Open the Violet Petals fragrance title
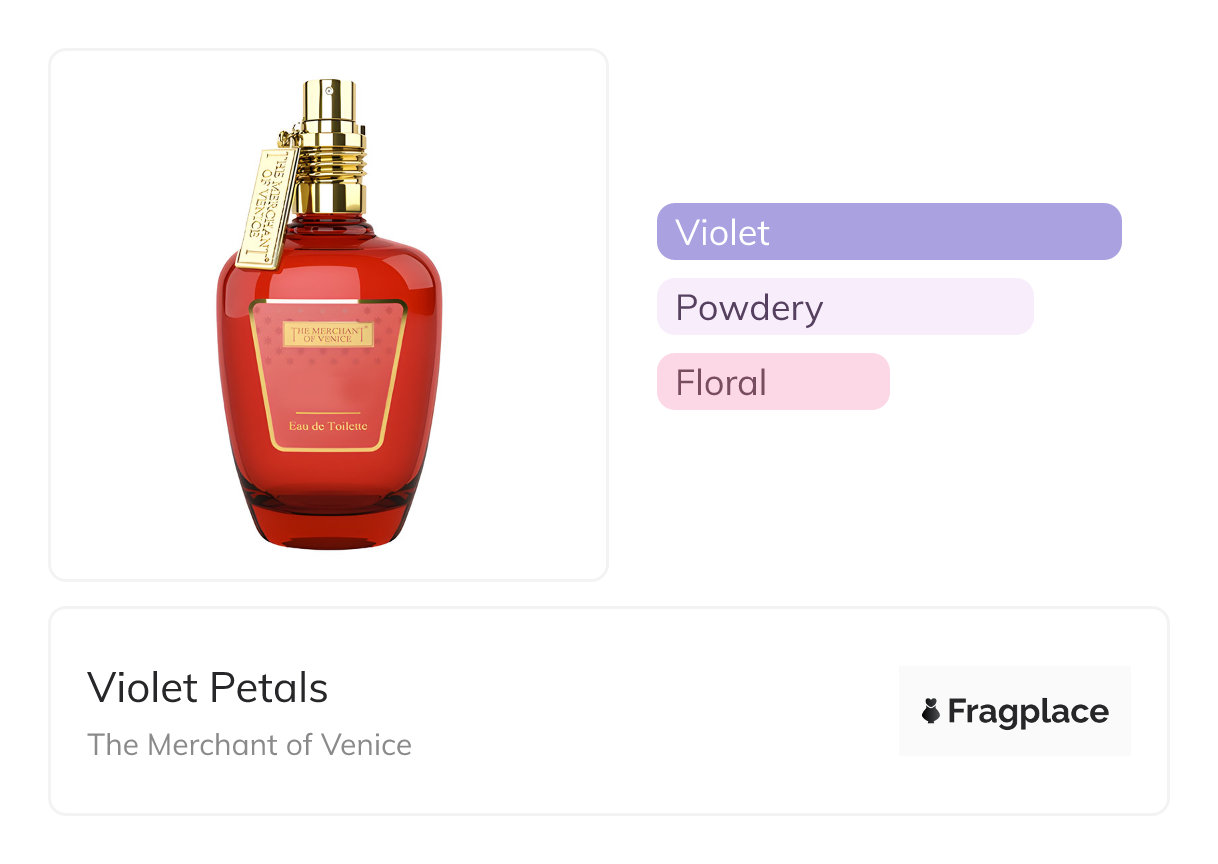Screen dimensions: 1218x864 click(207, 688)
